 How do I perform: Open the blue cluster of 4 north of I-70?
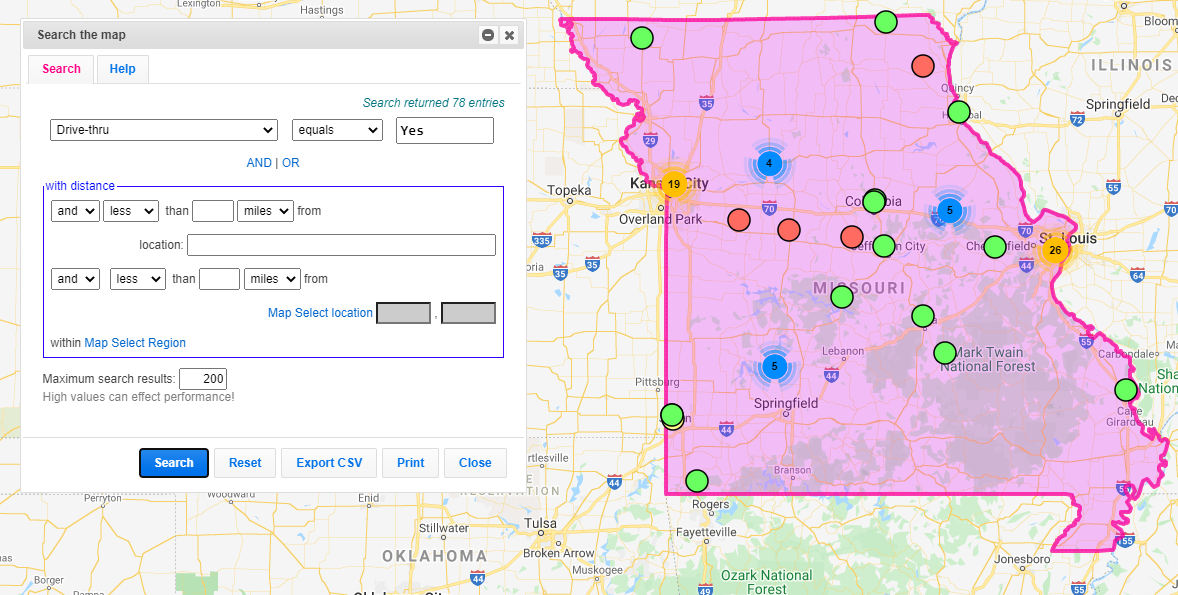pos(768,163)
